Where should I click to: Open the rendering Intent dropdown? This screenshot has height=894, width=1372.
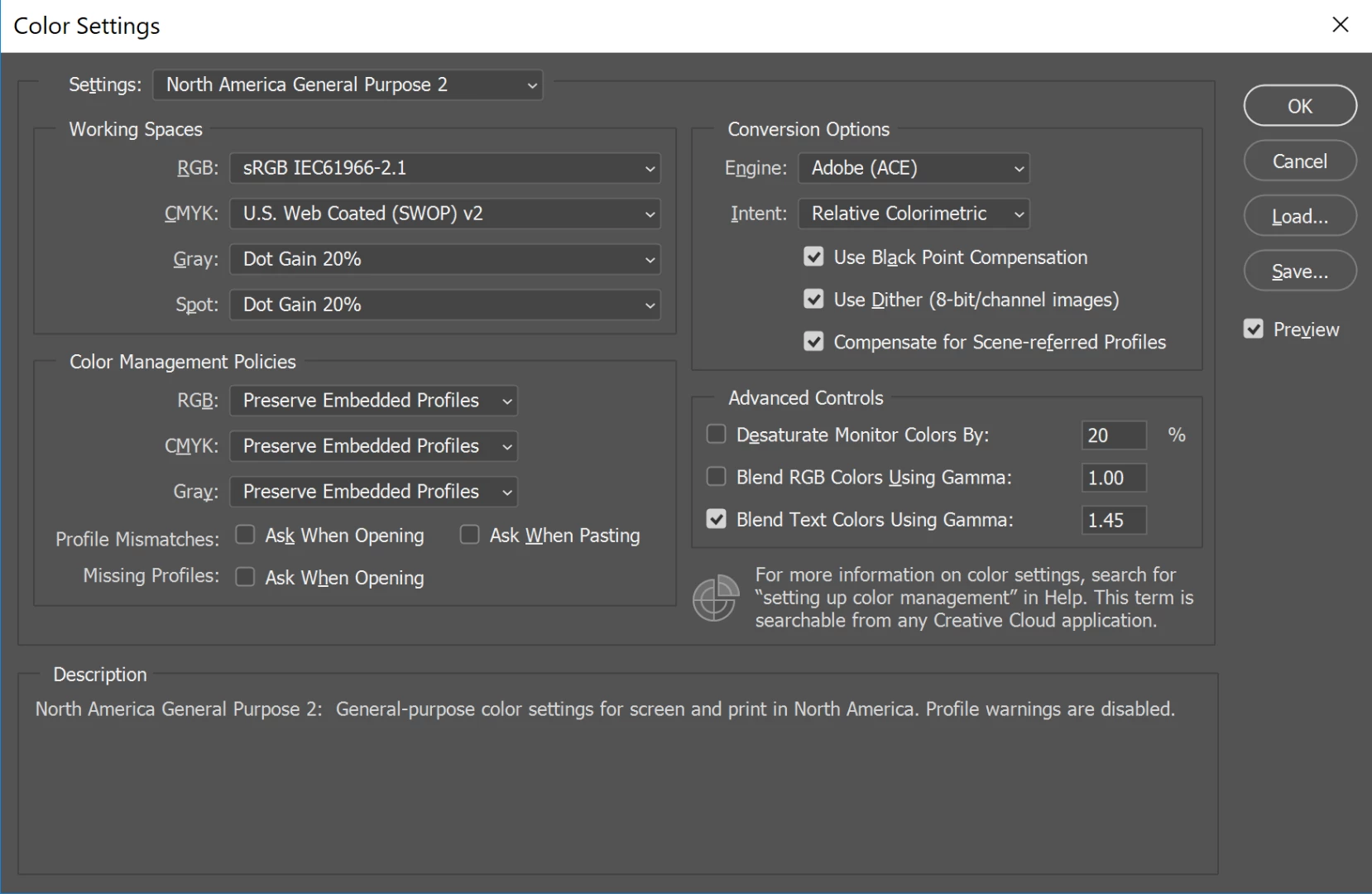(914, 214)
